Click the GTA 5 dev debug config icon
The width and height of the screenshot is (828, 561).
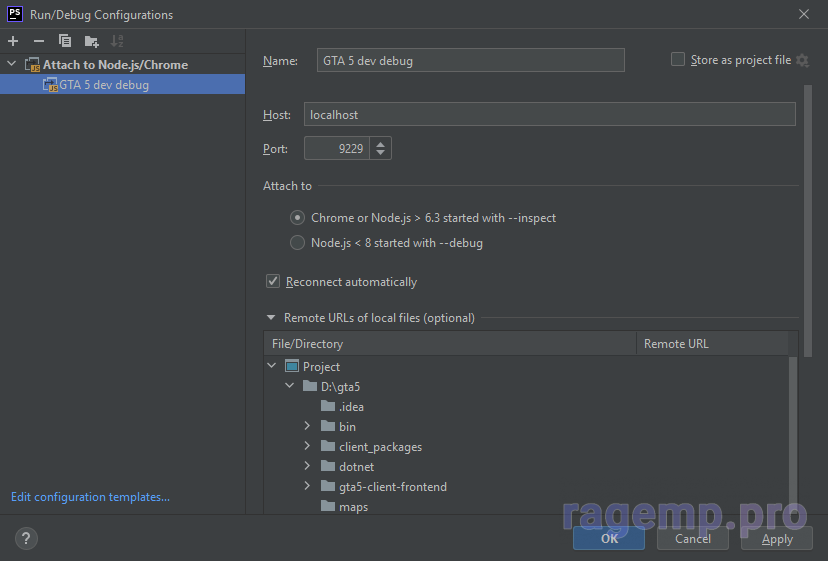click(50, 85)
